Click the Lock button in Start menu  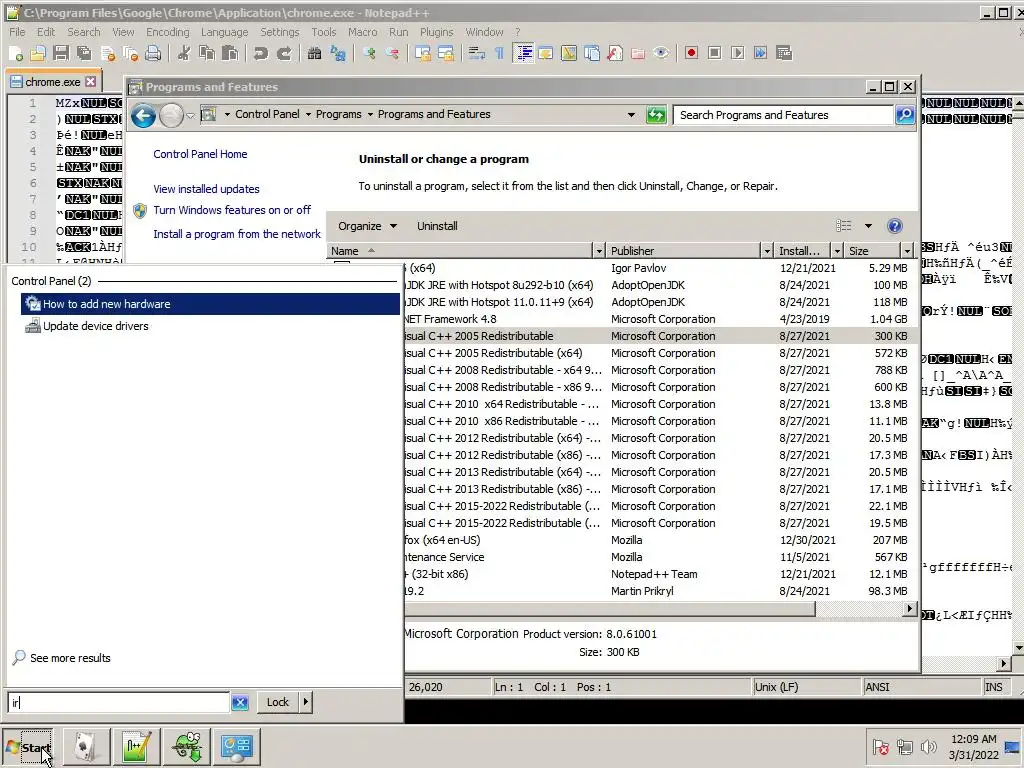pyautogui.click(x=278, y=702)
